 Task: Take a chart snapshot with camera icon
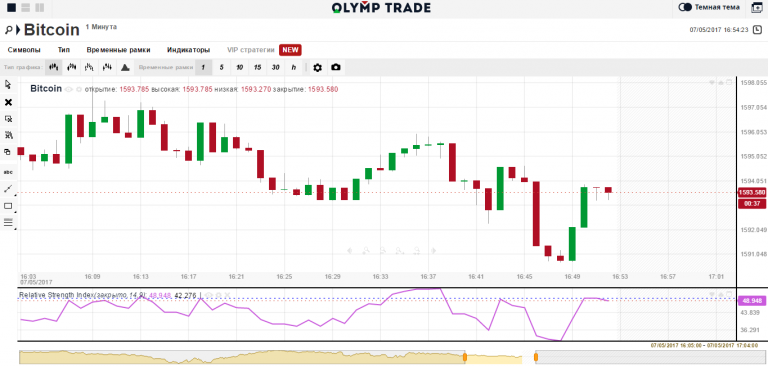(336, 68)
